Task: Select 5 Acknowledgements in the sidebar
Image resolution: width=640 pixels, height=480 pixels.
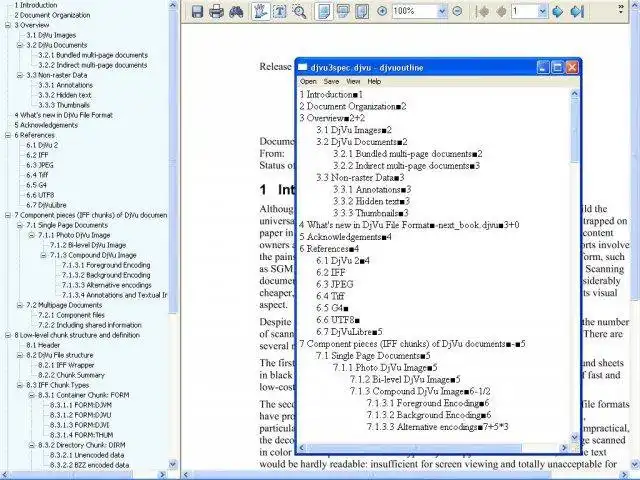Action: [46, 125]
